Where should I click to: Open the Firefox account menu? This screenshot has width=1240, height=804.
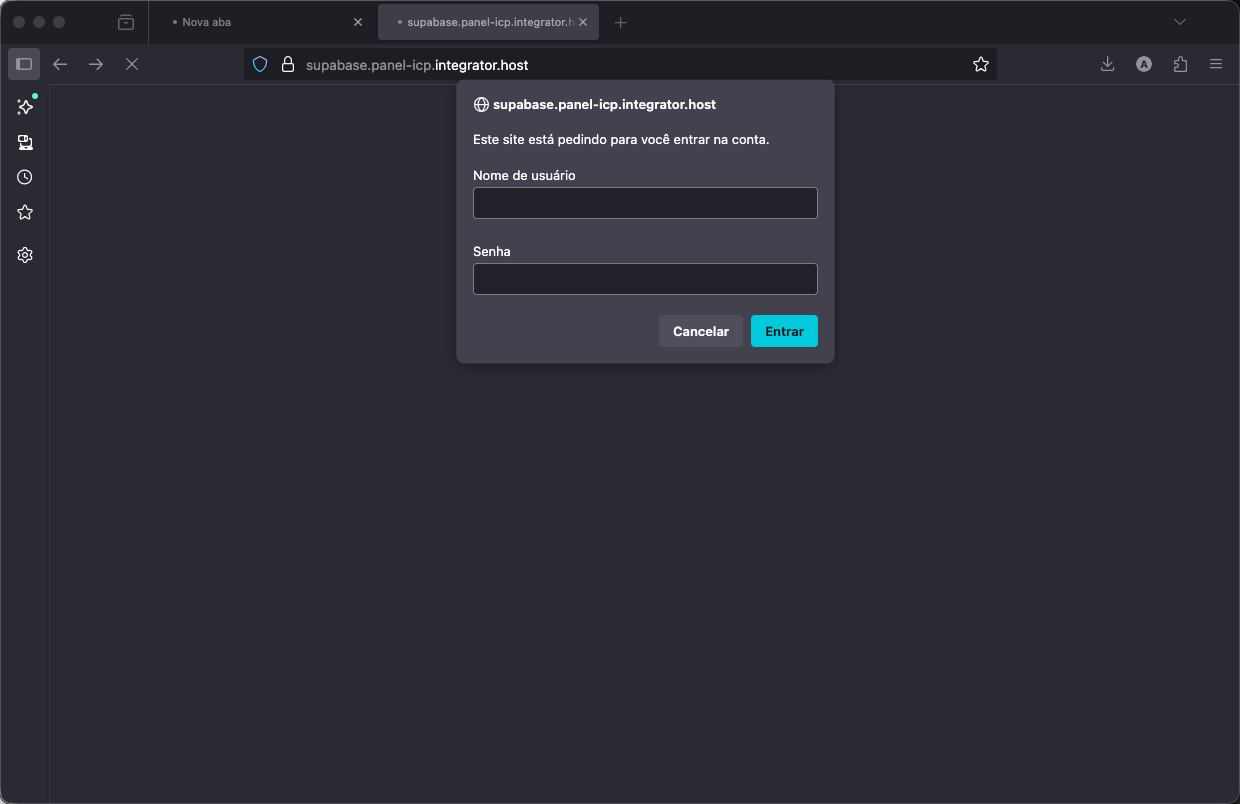click(x=1143, y=63)
